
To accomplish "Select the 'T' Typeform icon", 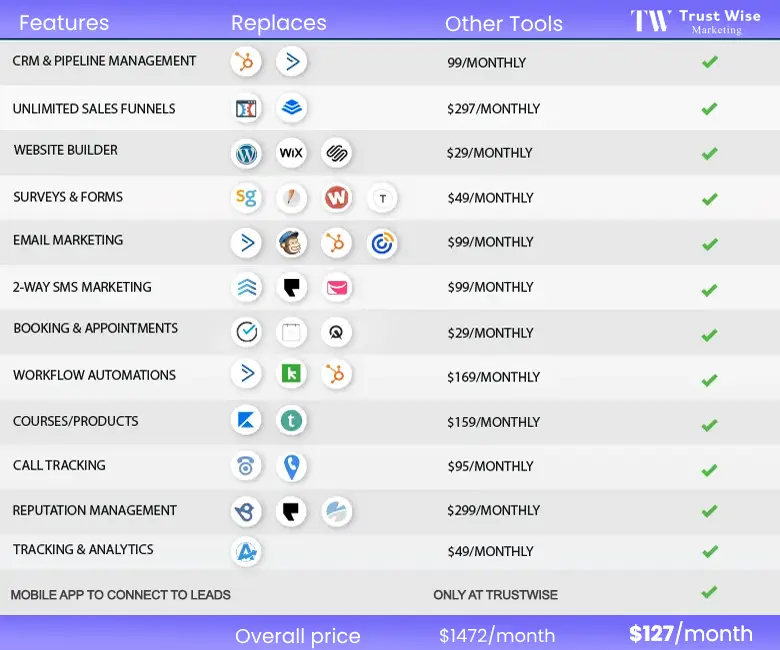I will (382, 198).
